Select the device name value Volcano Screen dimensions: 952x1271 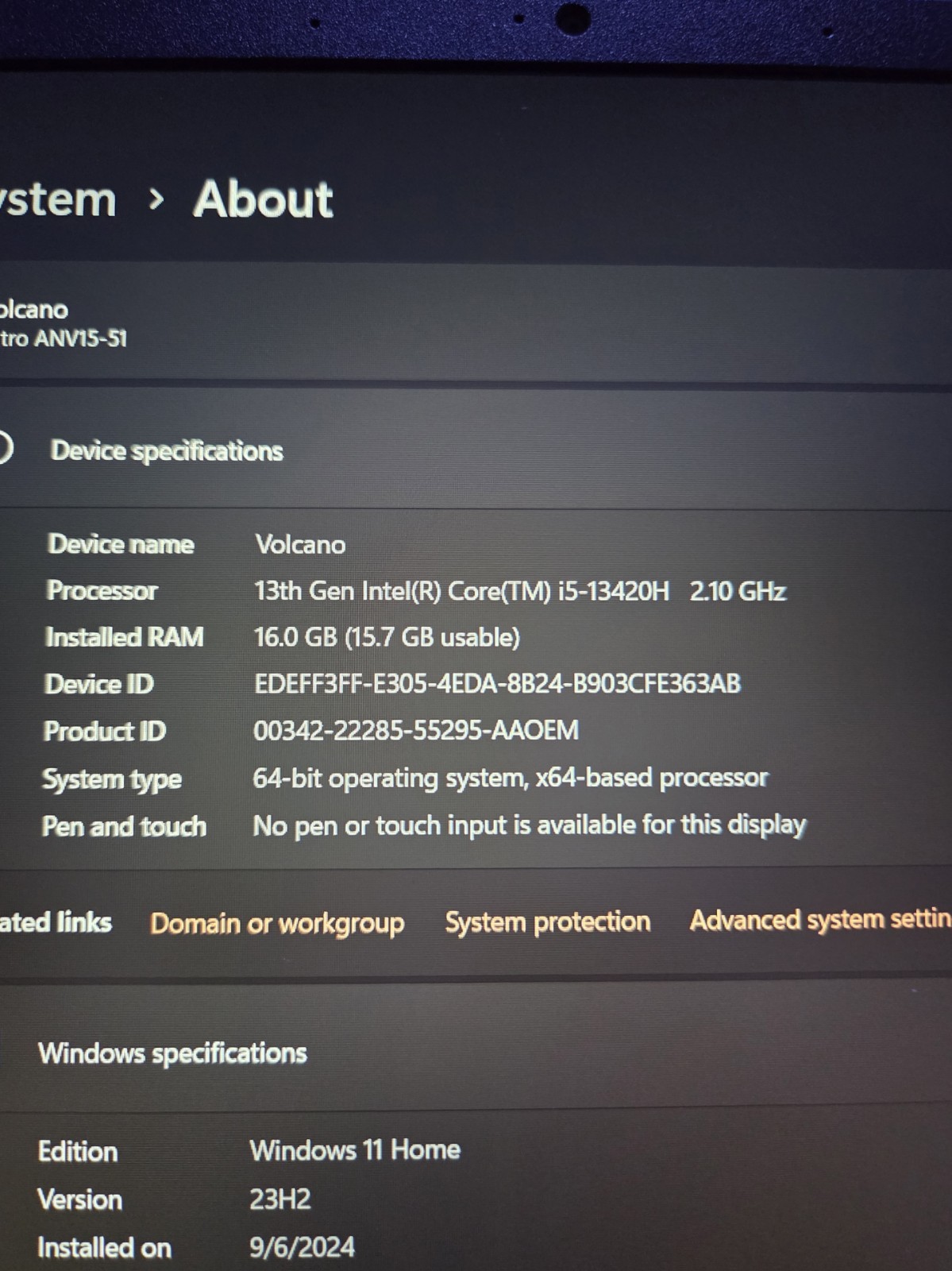coord(300,545)
